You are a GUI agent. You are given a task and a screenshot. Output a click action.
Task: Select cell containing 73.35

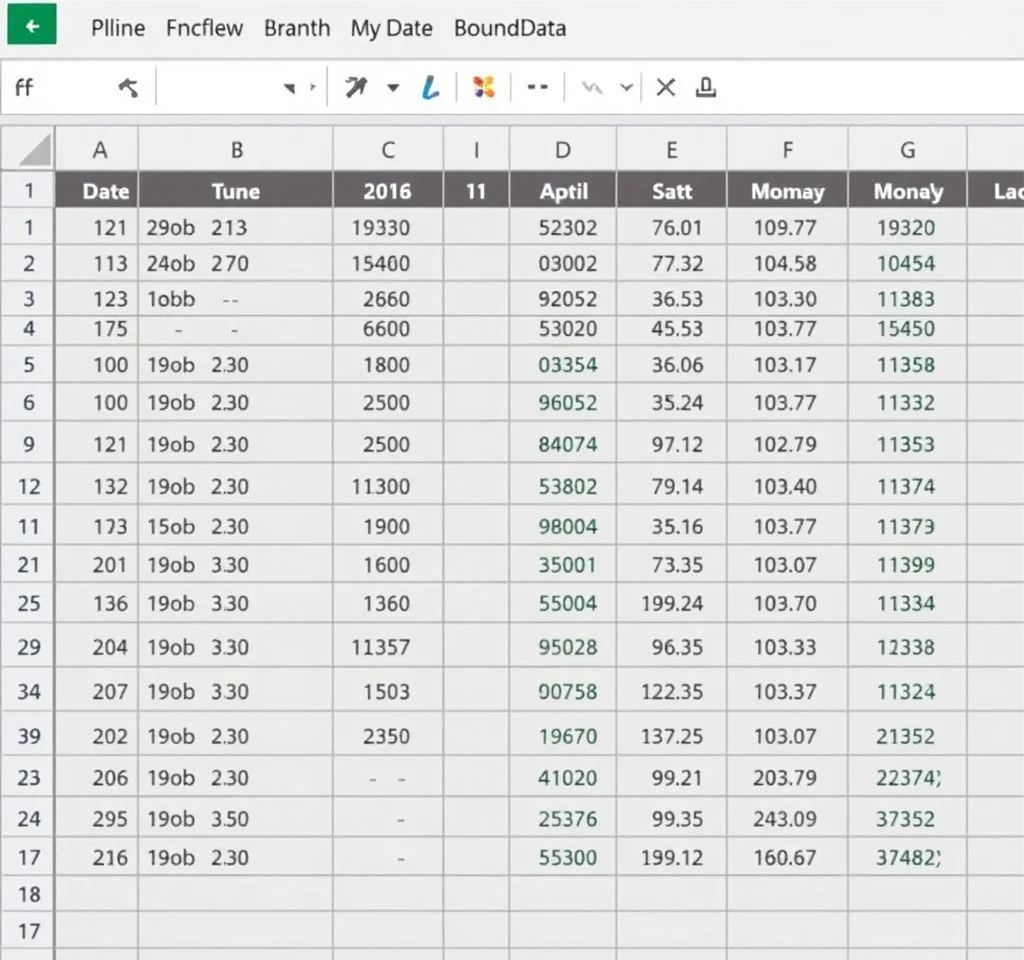click(671, 564)
